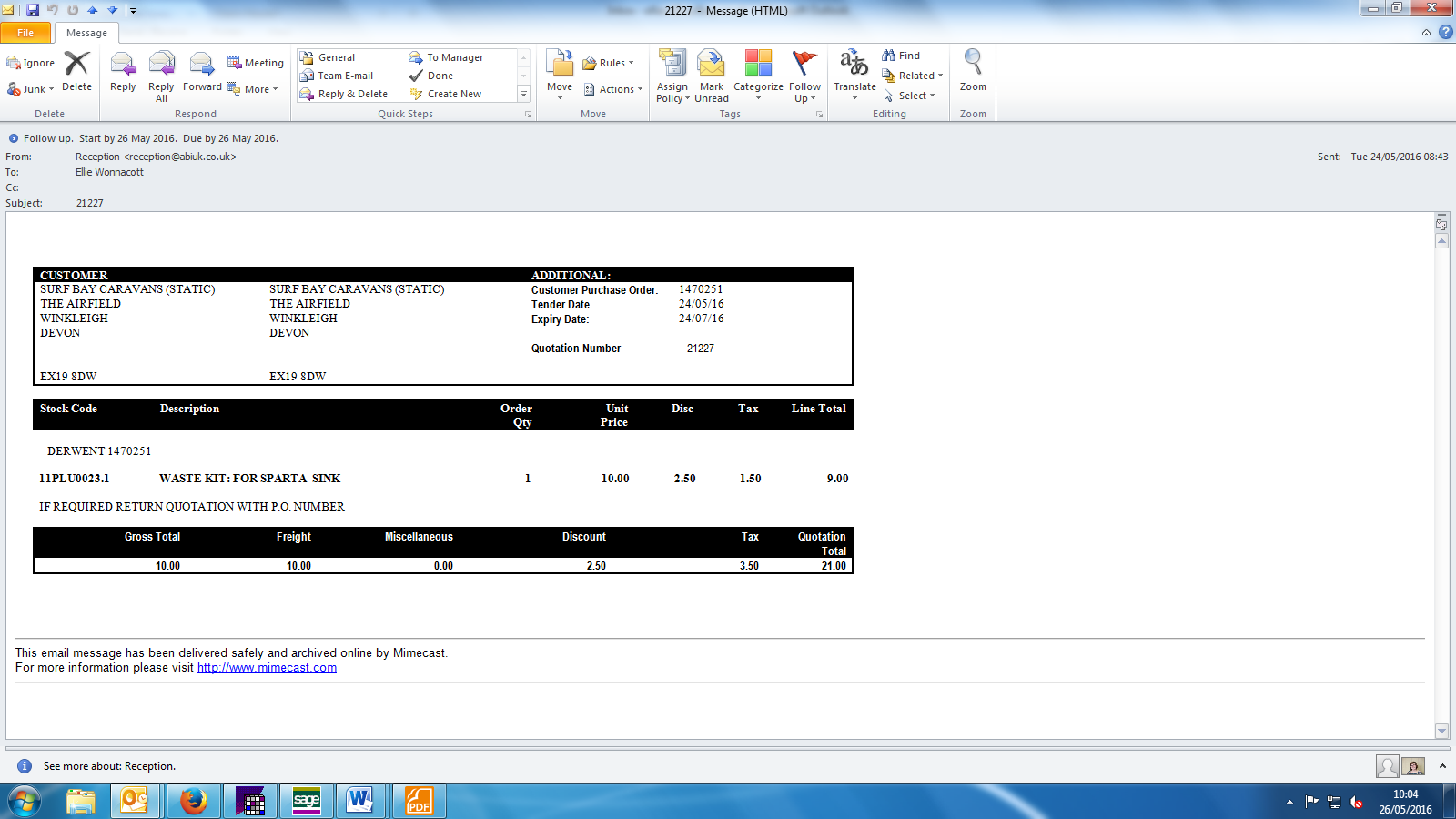Select the Message ribbon tab
1456x819 pixels.
[x=86, y=33]
